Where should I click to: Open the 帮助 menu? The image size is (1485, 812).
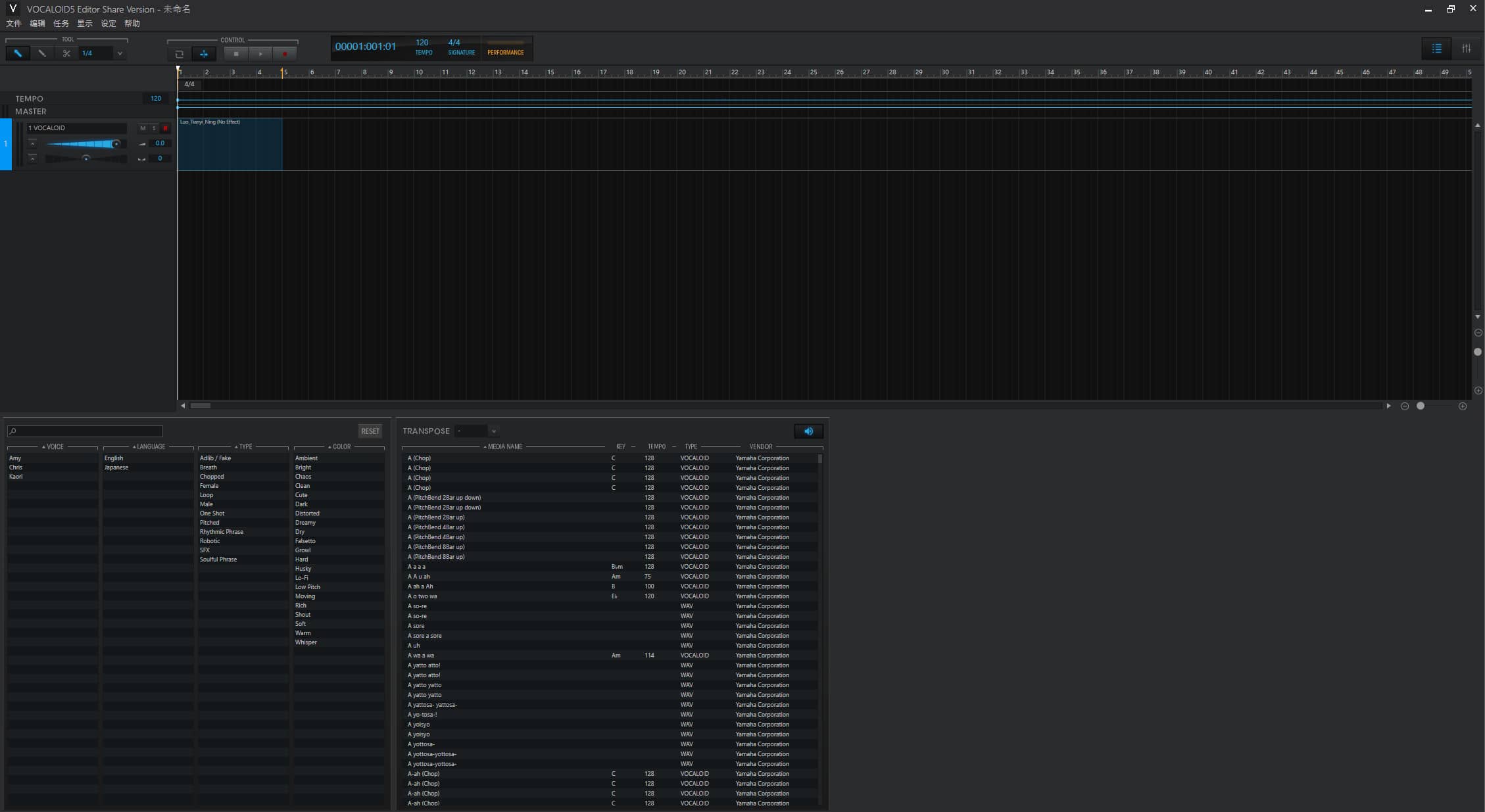(x=132, y=24)
